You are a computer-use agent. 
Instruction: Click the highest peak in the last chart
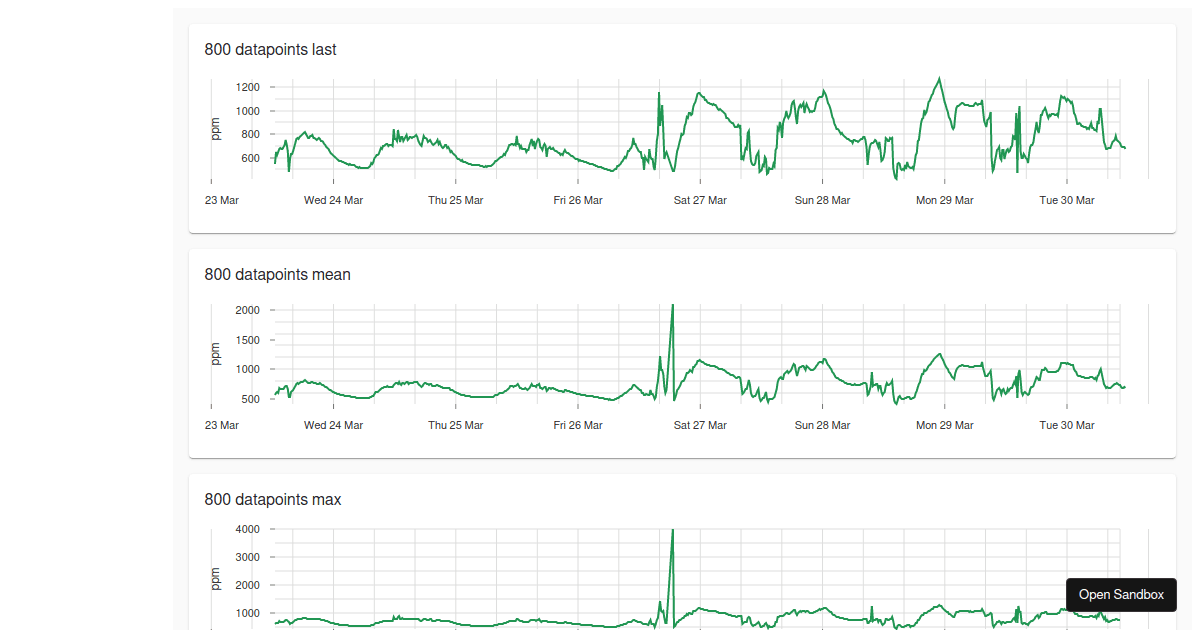pos(939,78)
